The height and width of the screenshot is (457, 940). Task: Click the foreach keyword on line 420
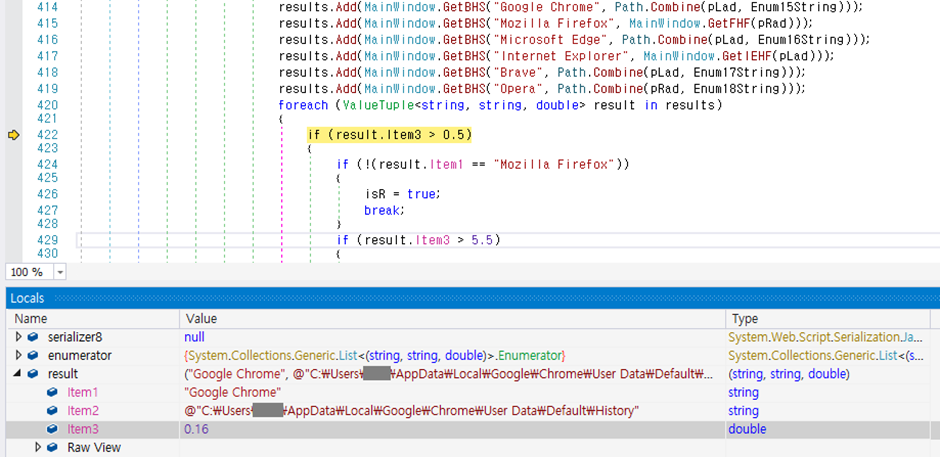pyautogui.click(x=303, y=106)
